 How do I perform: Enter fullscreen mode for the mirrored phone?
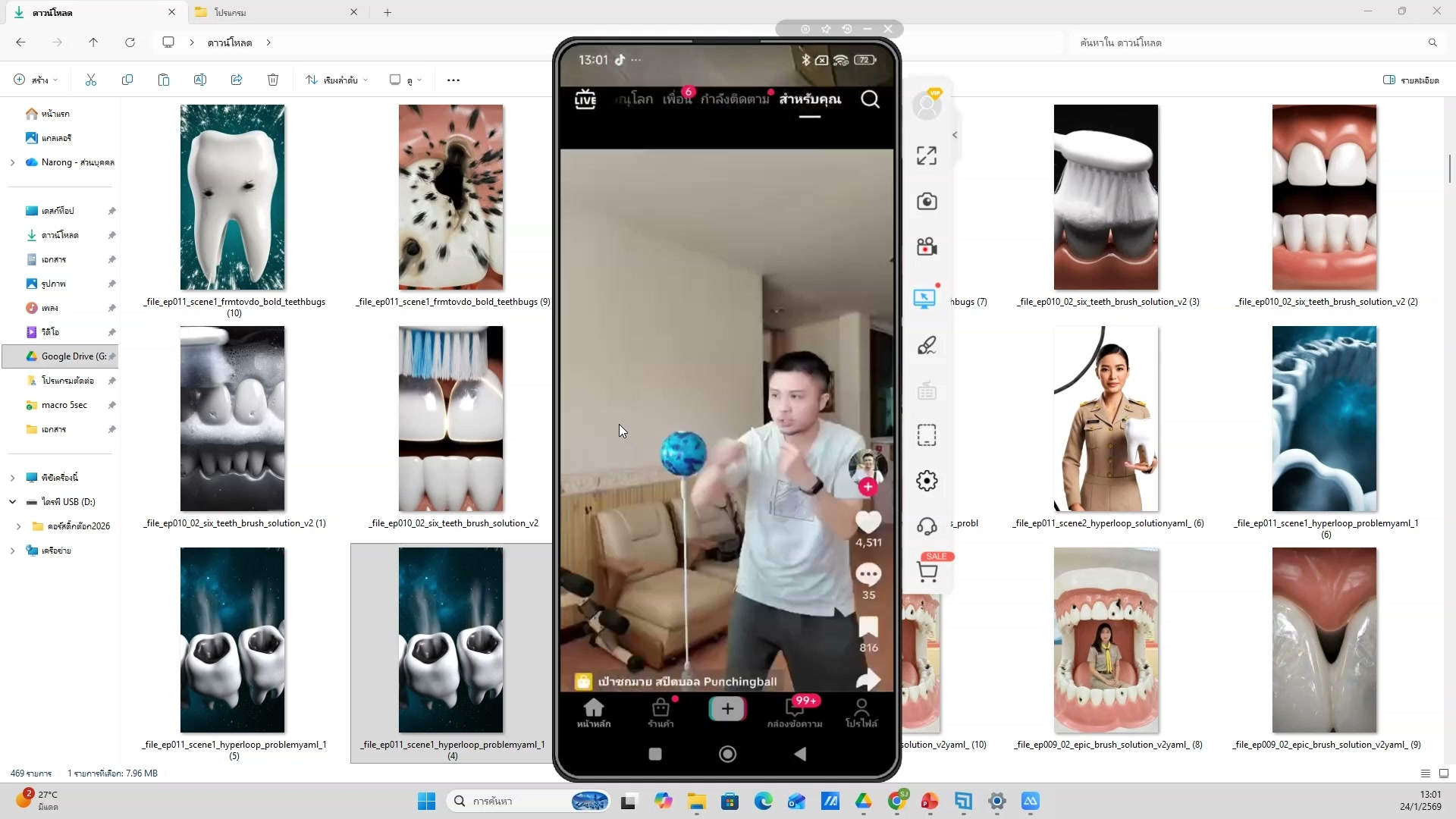coord(926,155)
